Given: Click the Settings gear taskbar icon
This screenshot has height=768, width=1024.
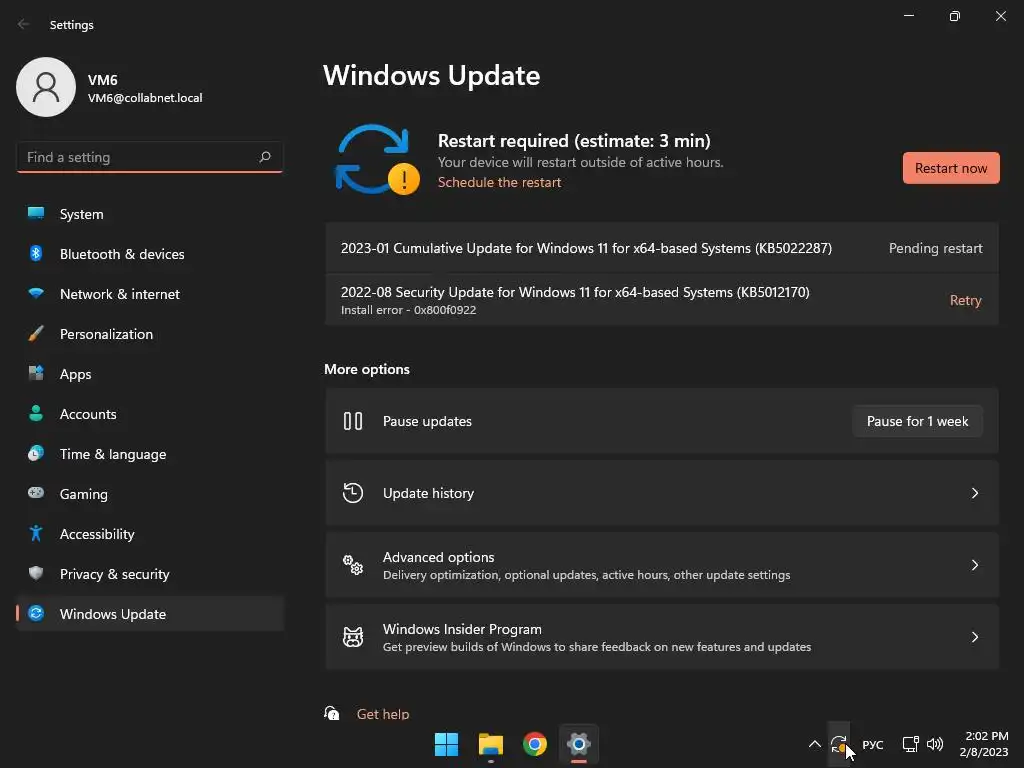Looking at the screenshot, I should tap(579, 744).
